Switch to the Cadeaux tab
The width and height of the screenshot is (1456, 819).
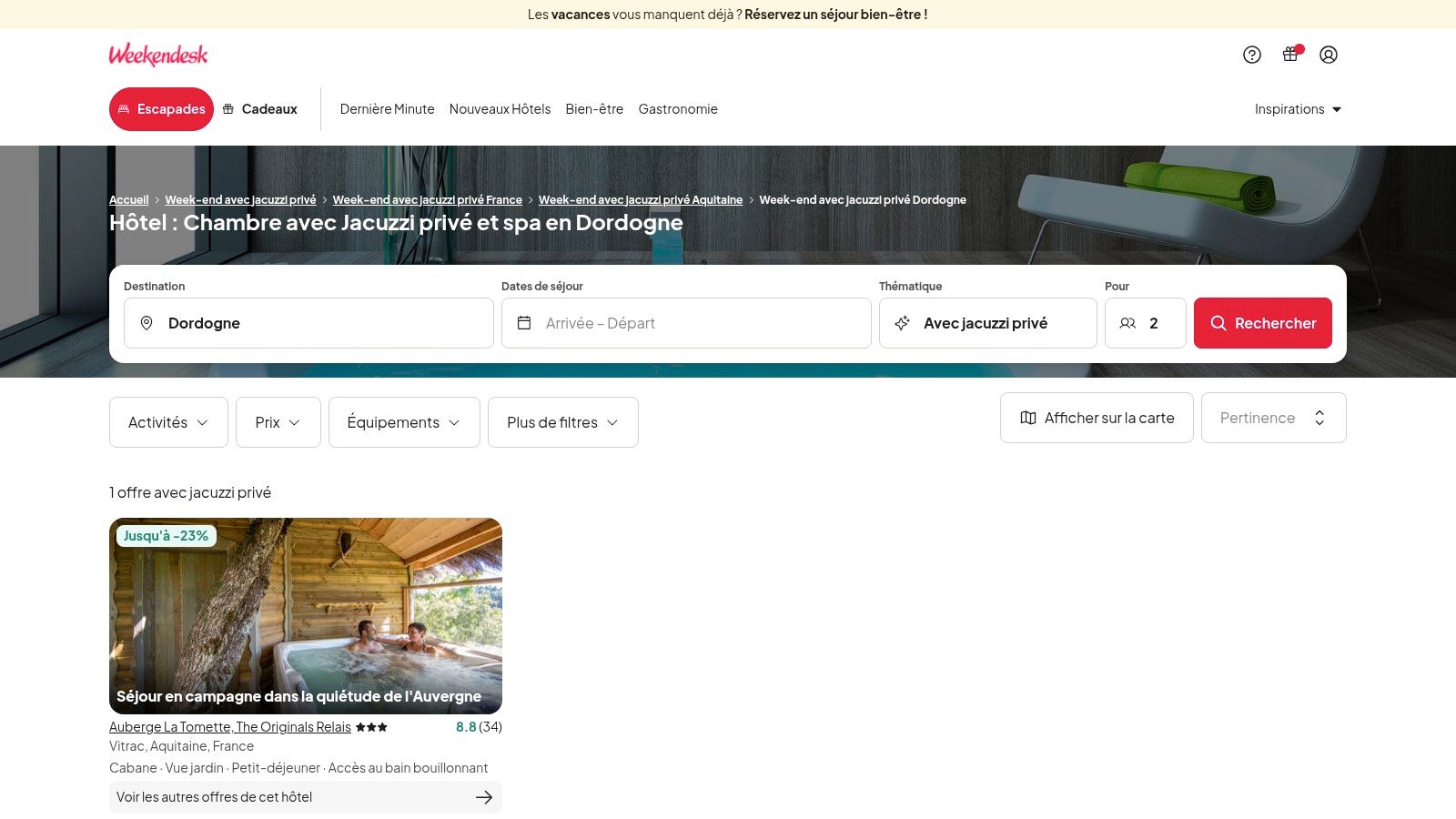pos(260,109)
